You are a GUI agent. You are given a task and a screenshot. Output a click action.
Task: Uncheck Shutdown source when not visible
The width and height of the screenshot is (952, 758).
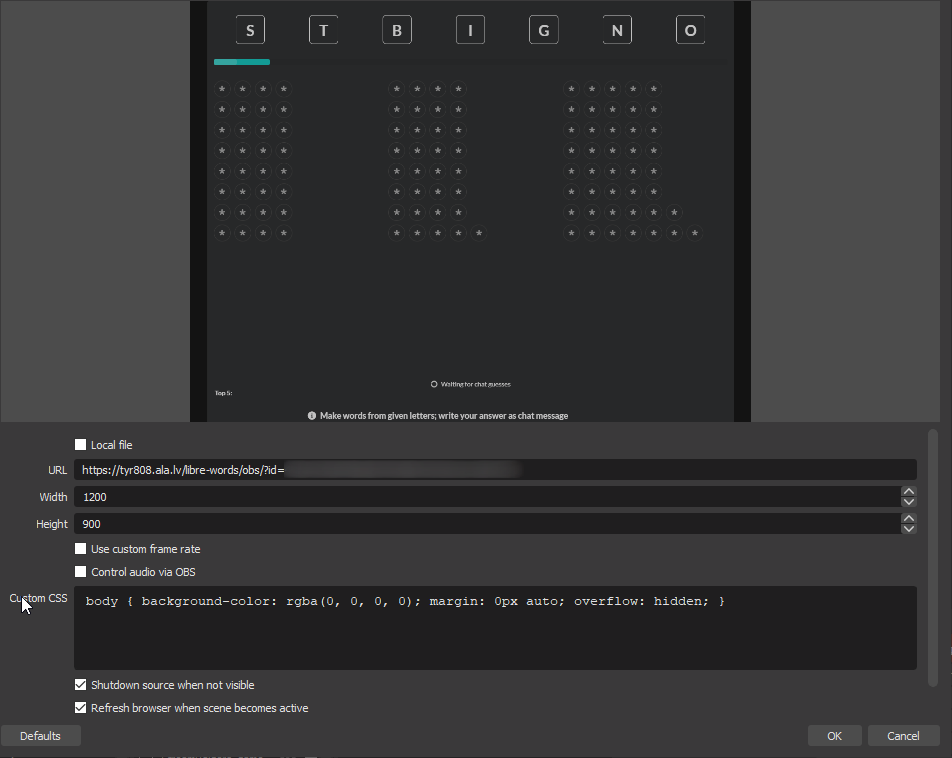pos(81,685)
